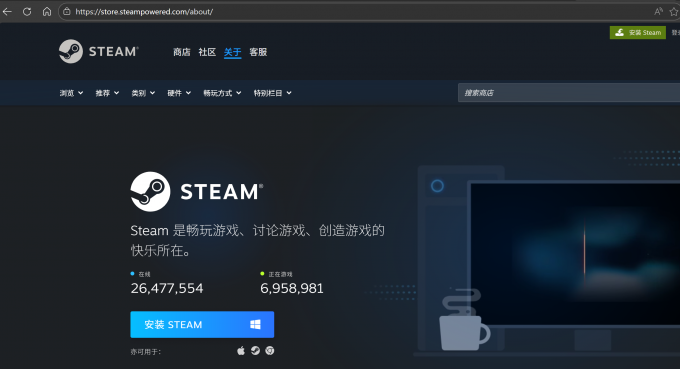
Task: Expand the 类别 categories dropdown
Action: pyautogui.click(x=143, y=93)
